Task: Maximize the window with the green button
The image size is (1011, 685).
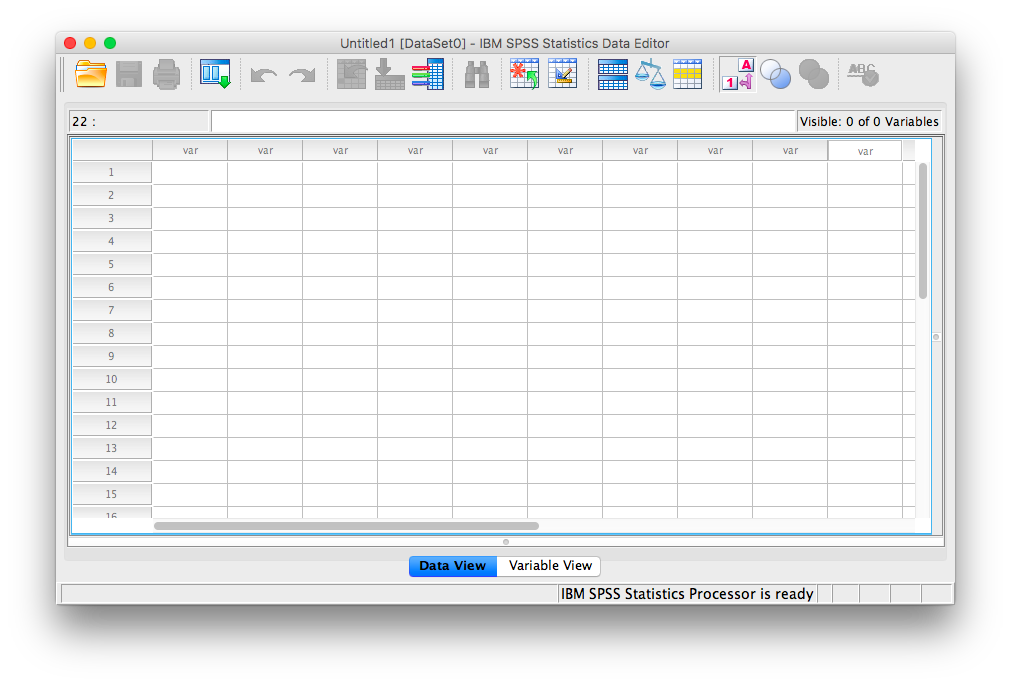Action: point(110,43)
